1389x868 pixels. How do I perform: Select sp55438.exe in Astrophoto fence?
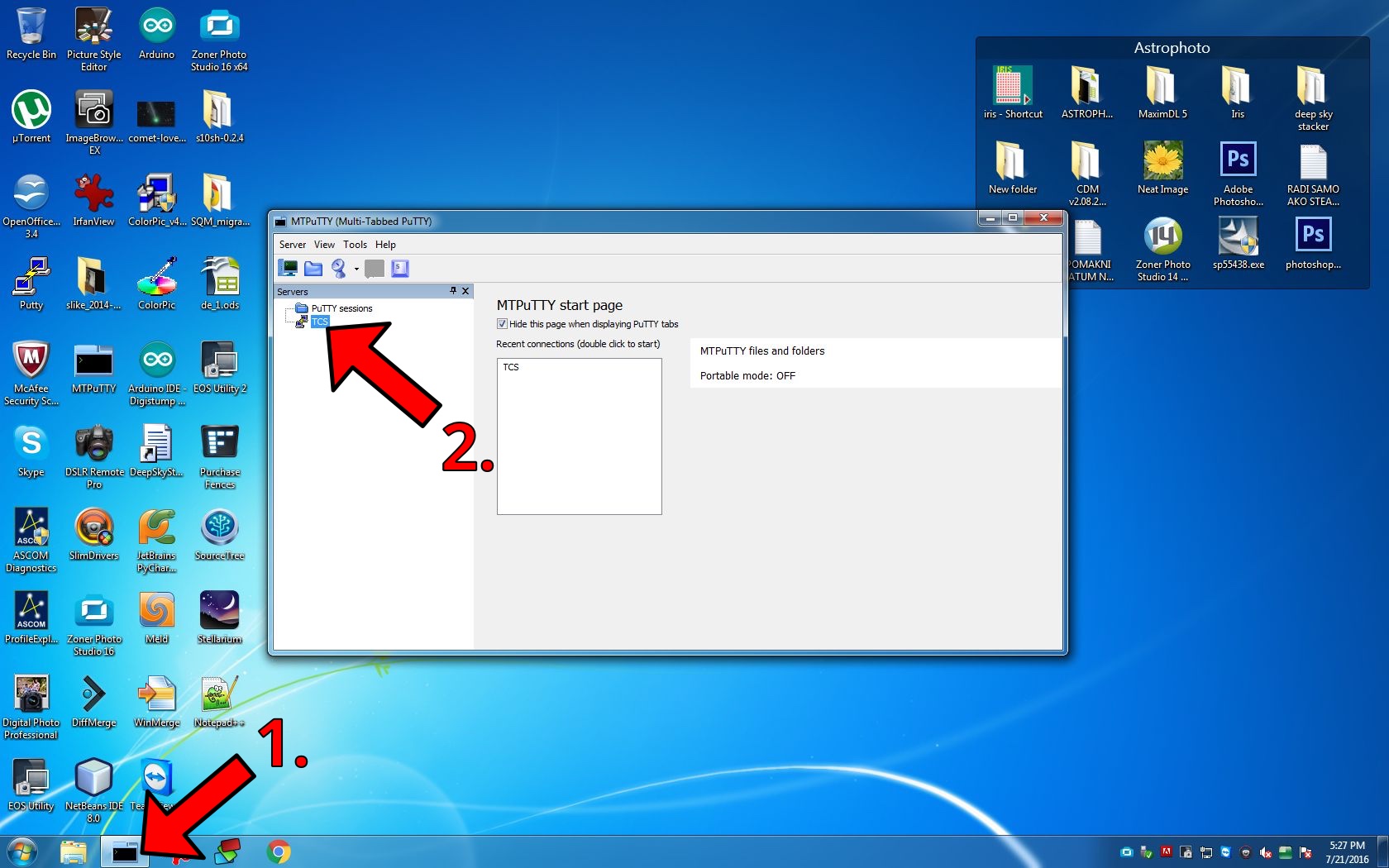click(1238, 243)
